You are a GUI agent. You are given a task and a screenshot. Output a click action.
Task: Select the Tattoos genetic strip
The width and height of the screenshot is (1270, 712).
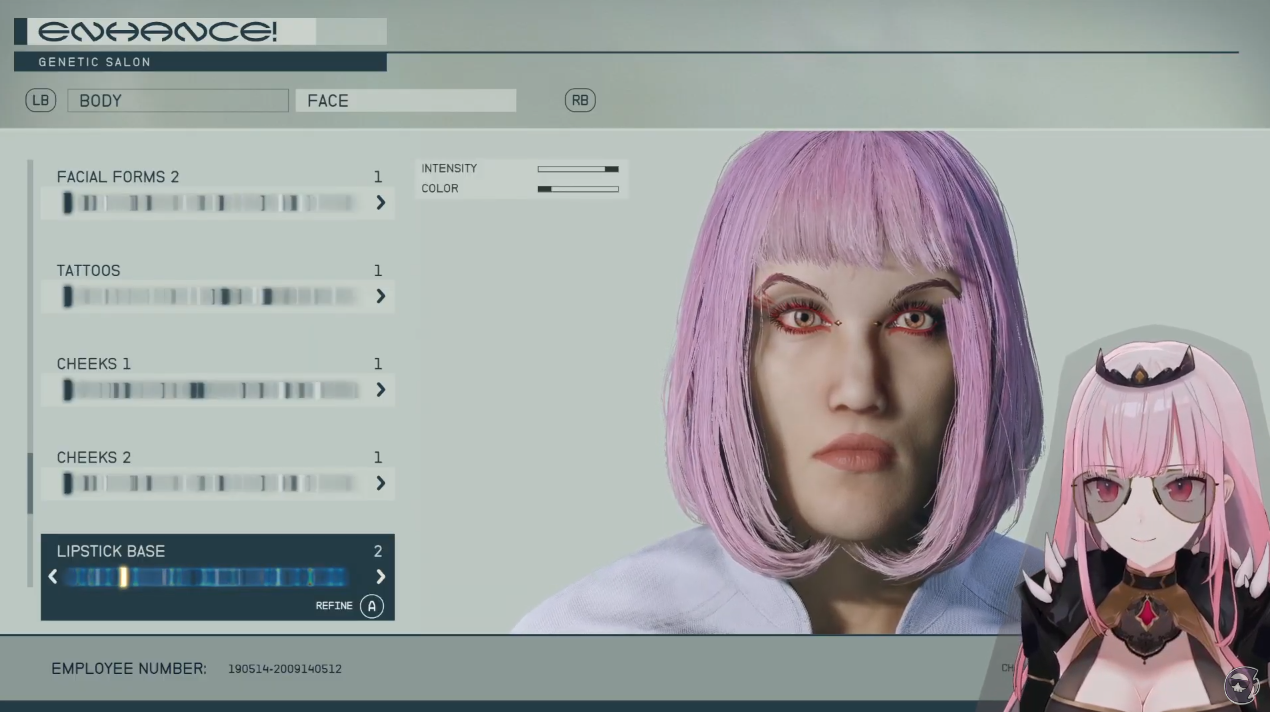(x=210, y=296)
